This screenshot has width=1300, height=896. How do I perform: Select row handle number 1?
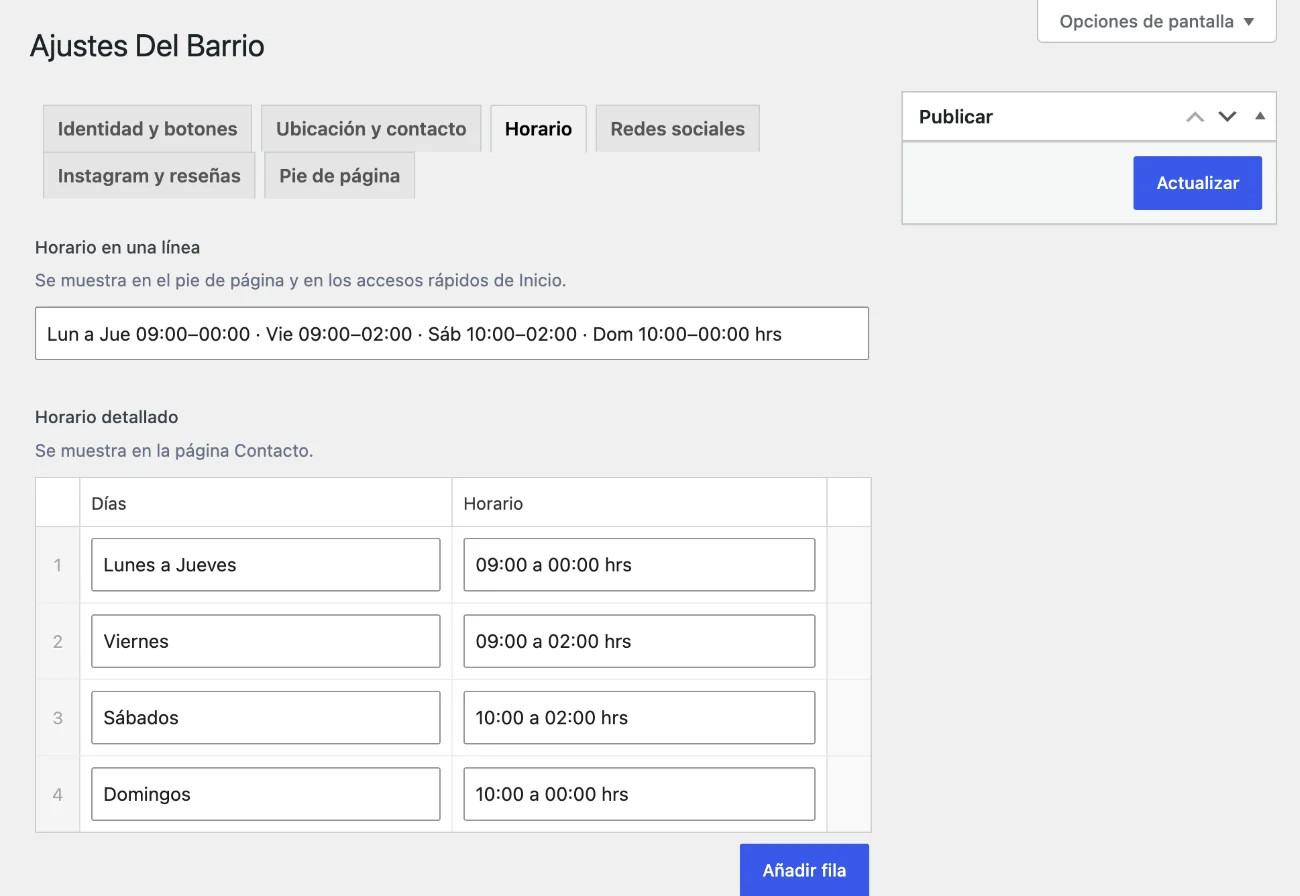pos(58,565)
